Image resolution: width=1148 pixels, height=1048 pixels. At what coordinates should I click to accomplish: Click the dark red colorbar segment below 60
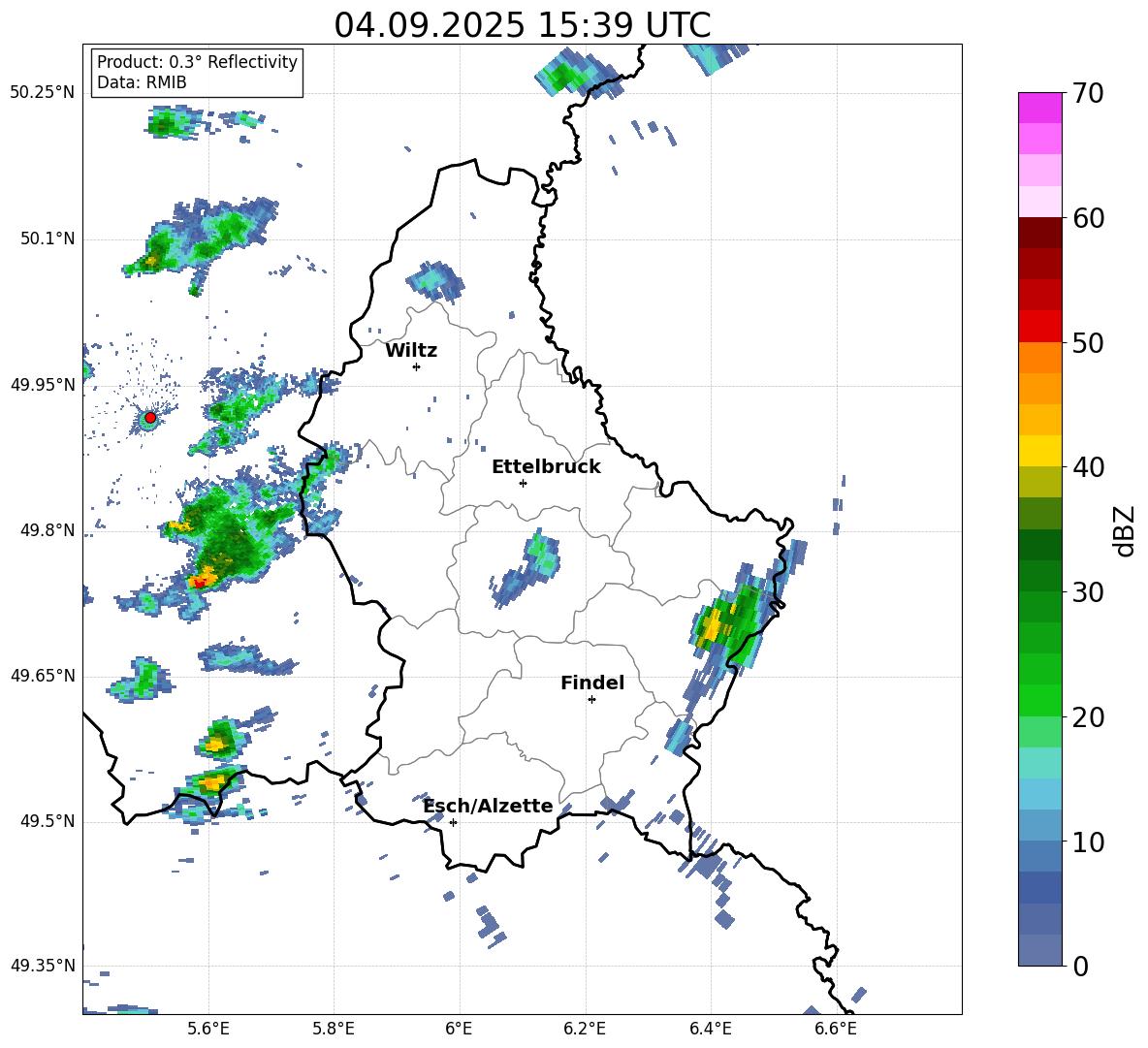click(1040, 233)
